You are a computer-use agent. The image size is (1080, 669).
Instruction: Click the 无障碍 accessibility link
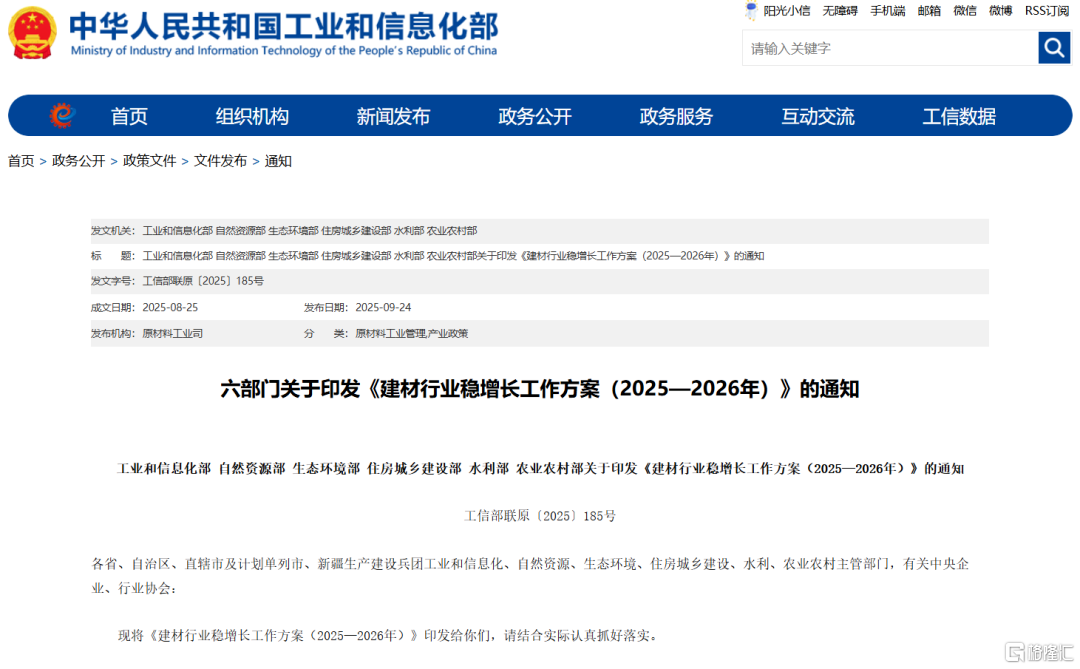(840, 11)
